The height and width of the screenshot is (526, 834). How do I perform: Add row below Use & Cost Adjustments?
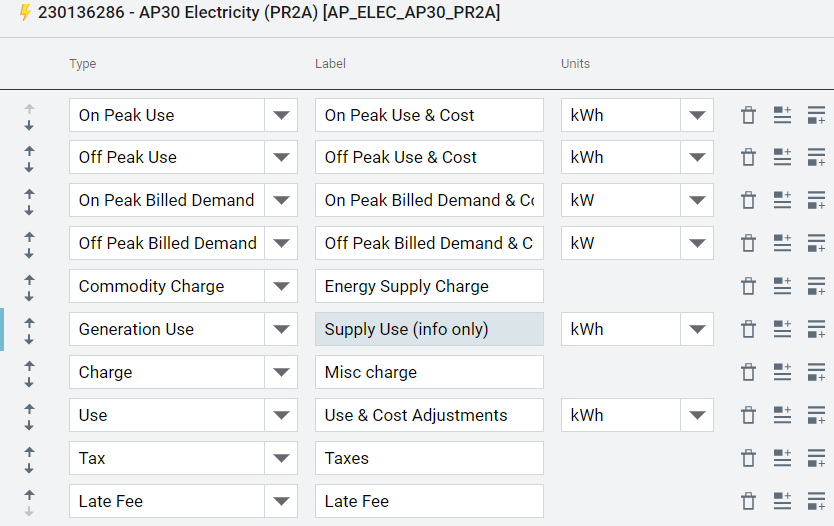(x=816, y=415)
